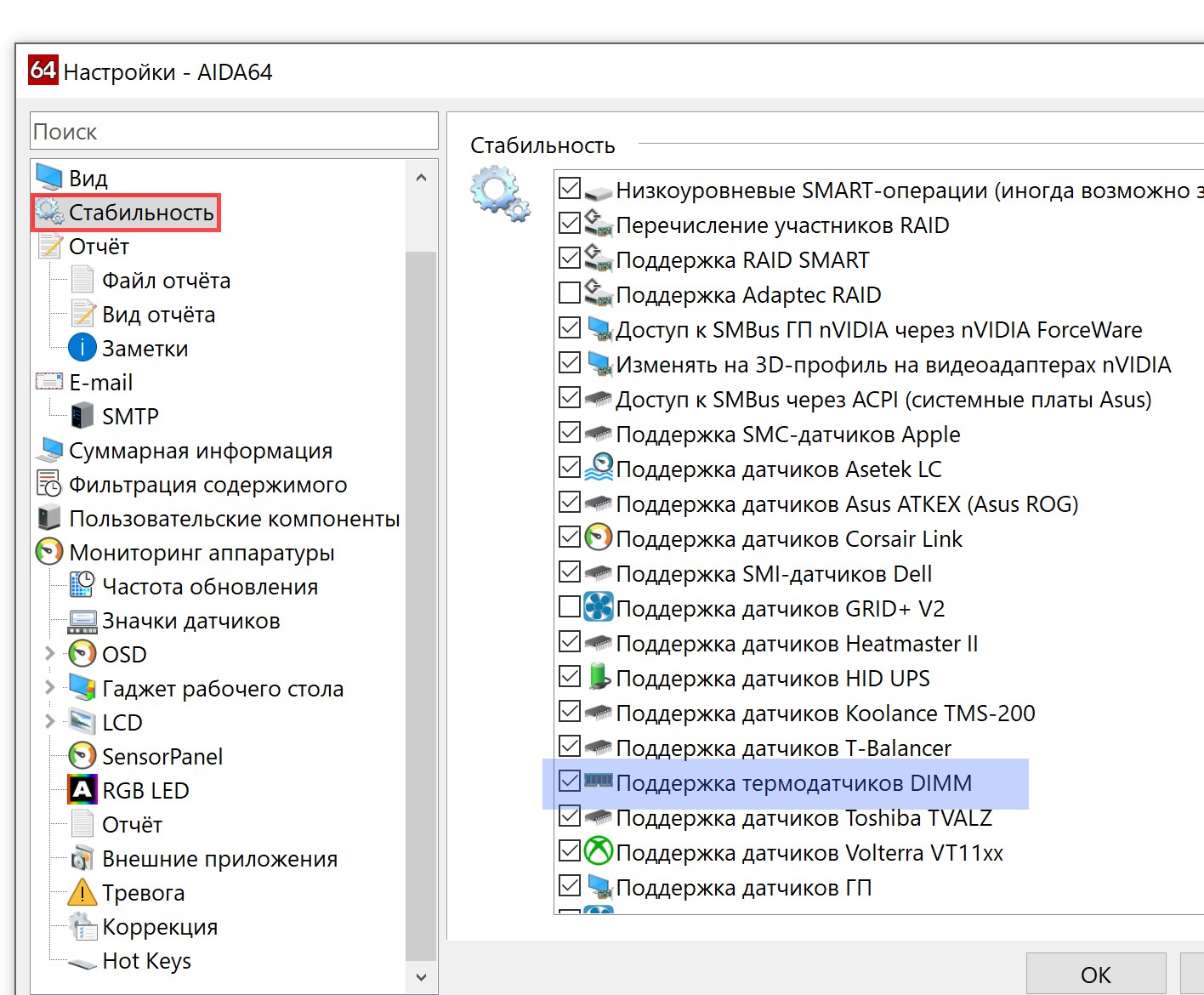Image resolution: width=1204 pixels, height=995 pixels.
Task: Click the Пользовательские компоненты icon
Action: click(x=49, y=518)
